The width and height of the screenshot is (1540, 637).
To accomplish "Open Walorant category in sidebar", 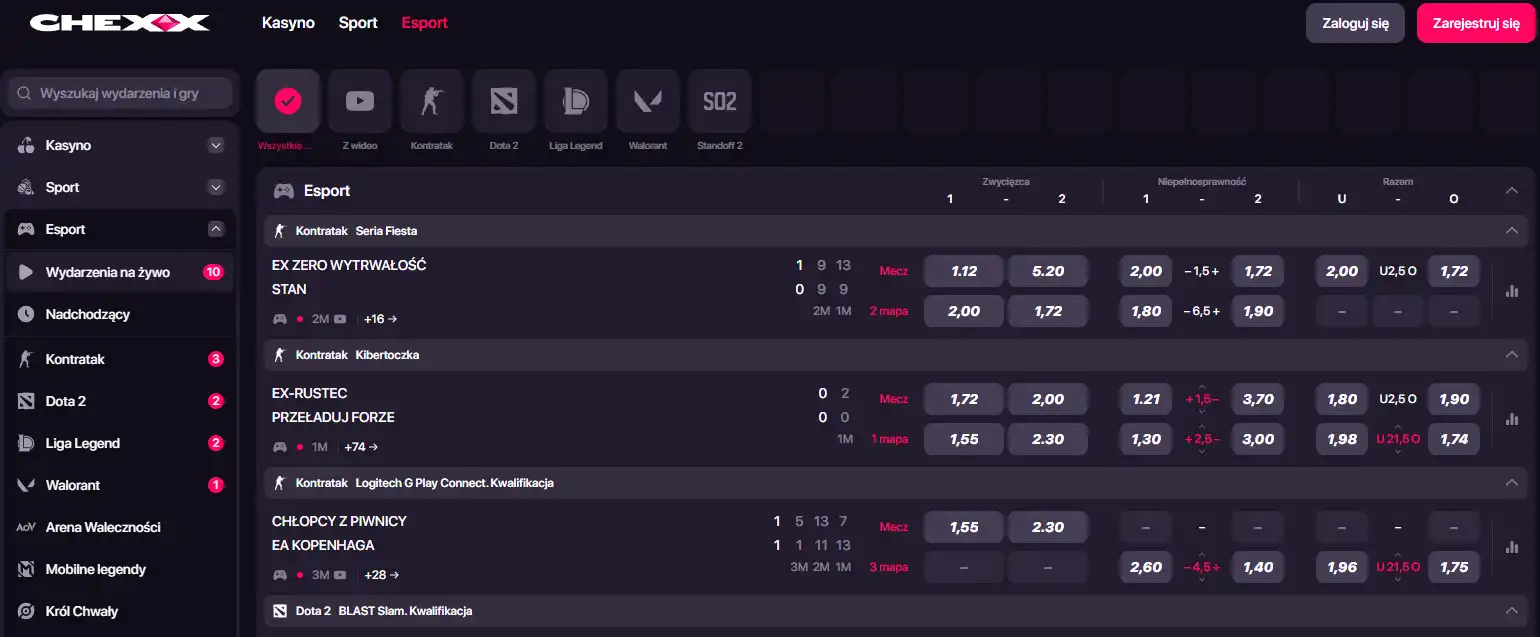I will coord(120,485).
